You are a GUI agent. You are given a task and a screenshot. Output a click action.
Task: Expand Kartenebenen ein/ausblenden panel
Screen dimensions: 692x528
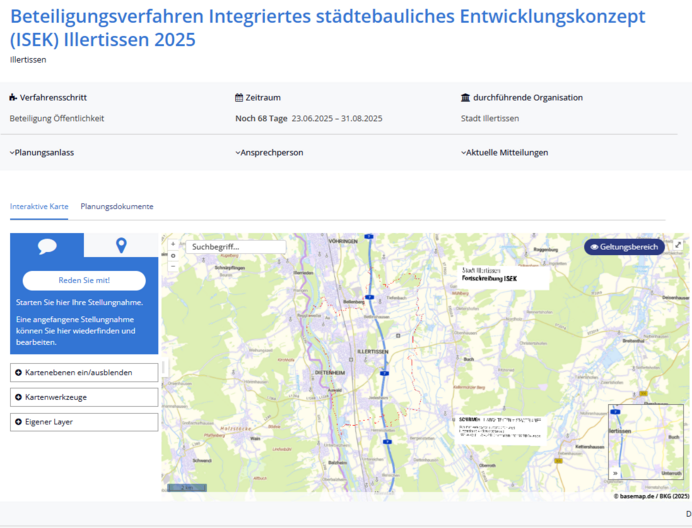click(84, 373)
